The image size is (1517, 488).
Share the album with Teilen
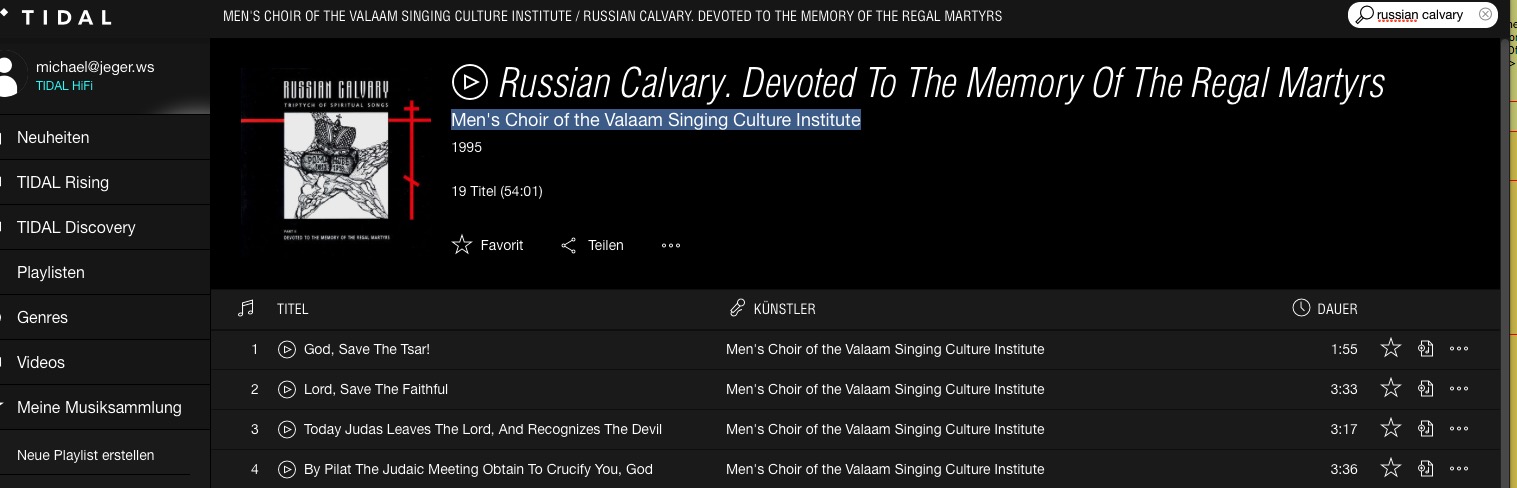tap(592, 245)
